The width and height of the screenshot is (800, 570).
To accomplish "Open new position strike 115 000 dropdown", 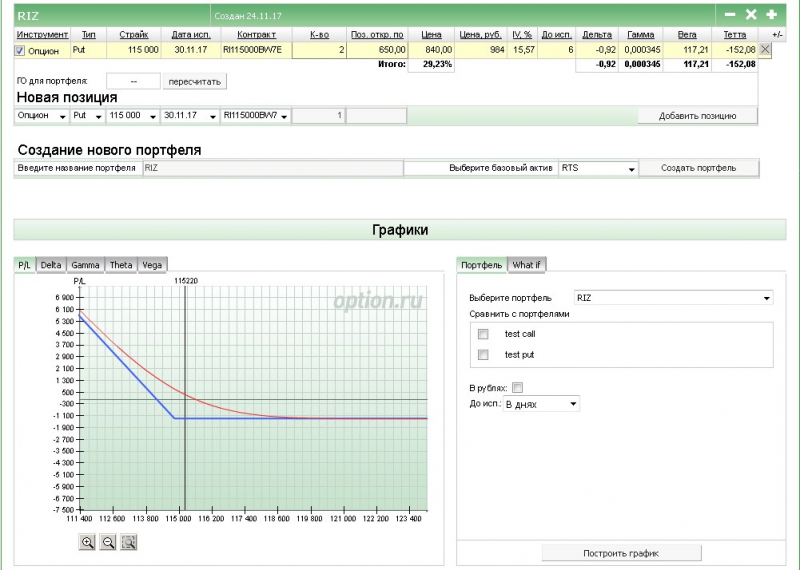I will tap(132, 116).
